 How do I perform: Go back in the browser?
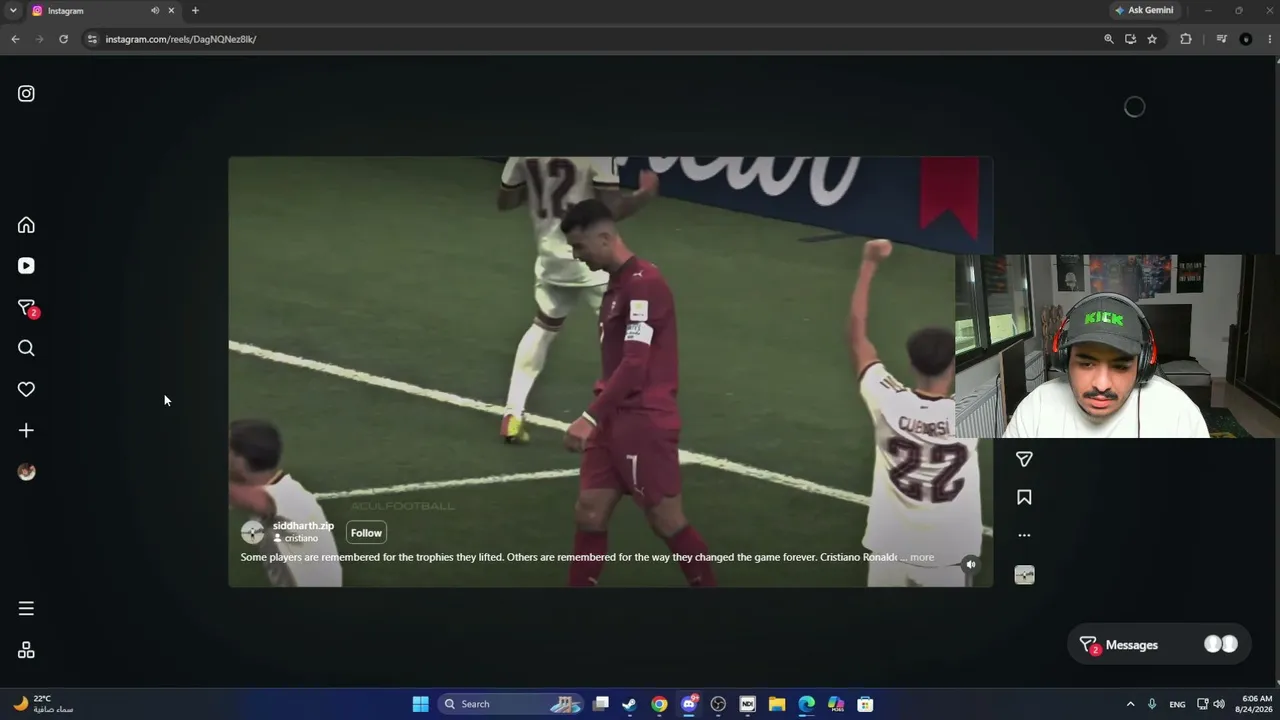pyautogui.click(x=15, y=39)
